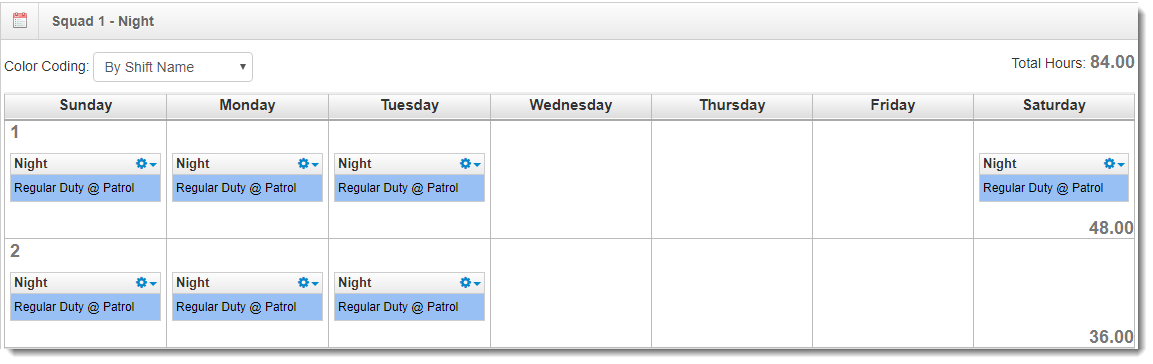
Task: Select the empty Wednesday cell in week 2
Action: tap(571, 293)
